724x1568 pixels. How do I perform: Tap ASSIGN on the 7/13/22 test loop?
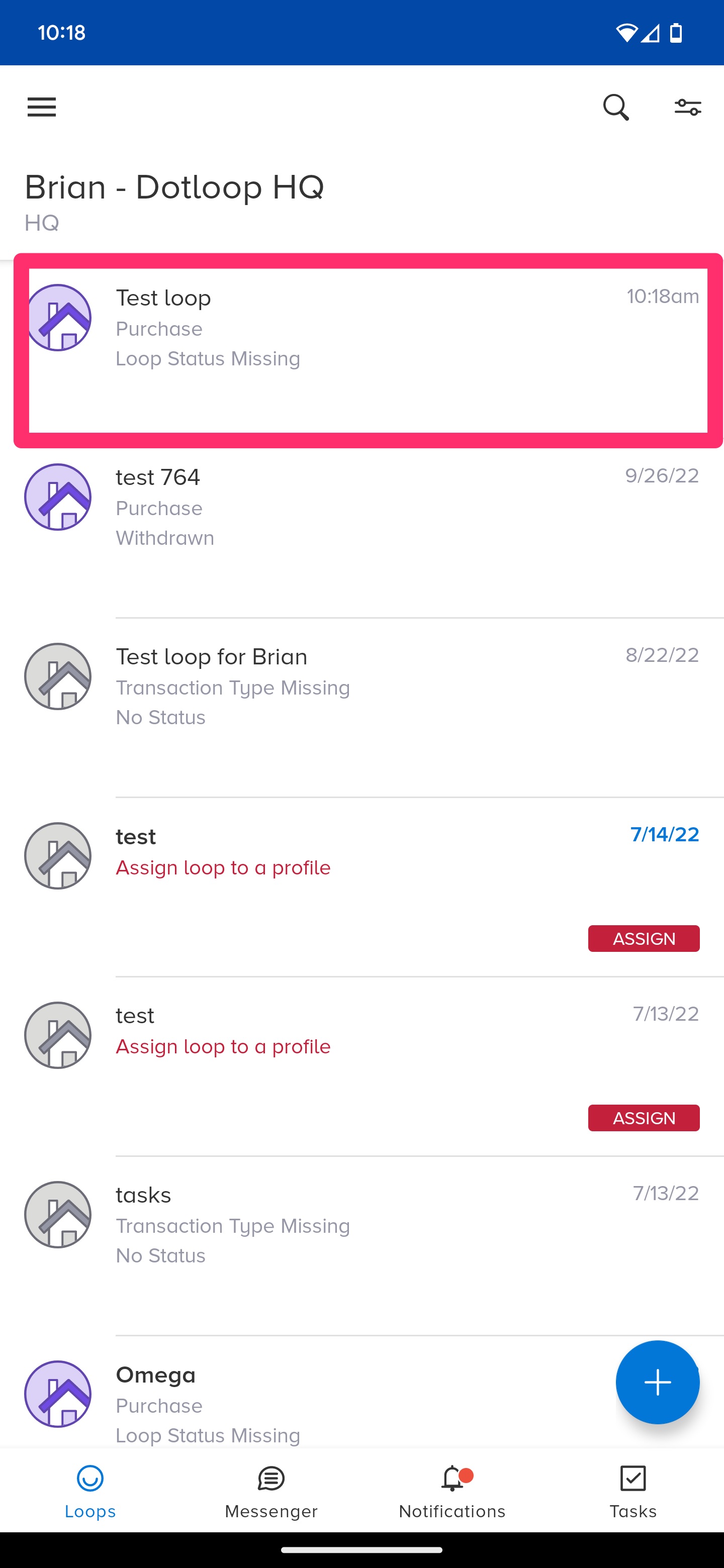pos(644,1118)
